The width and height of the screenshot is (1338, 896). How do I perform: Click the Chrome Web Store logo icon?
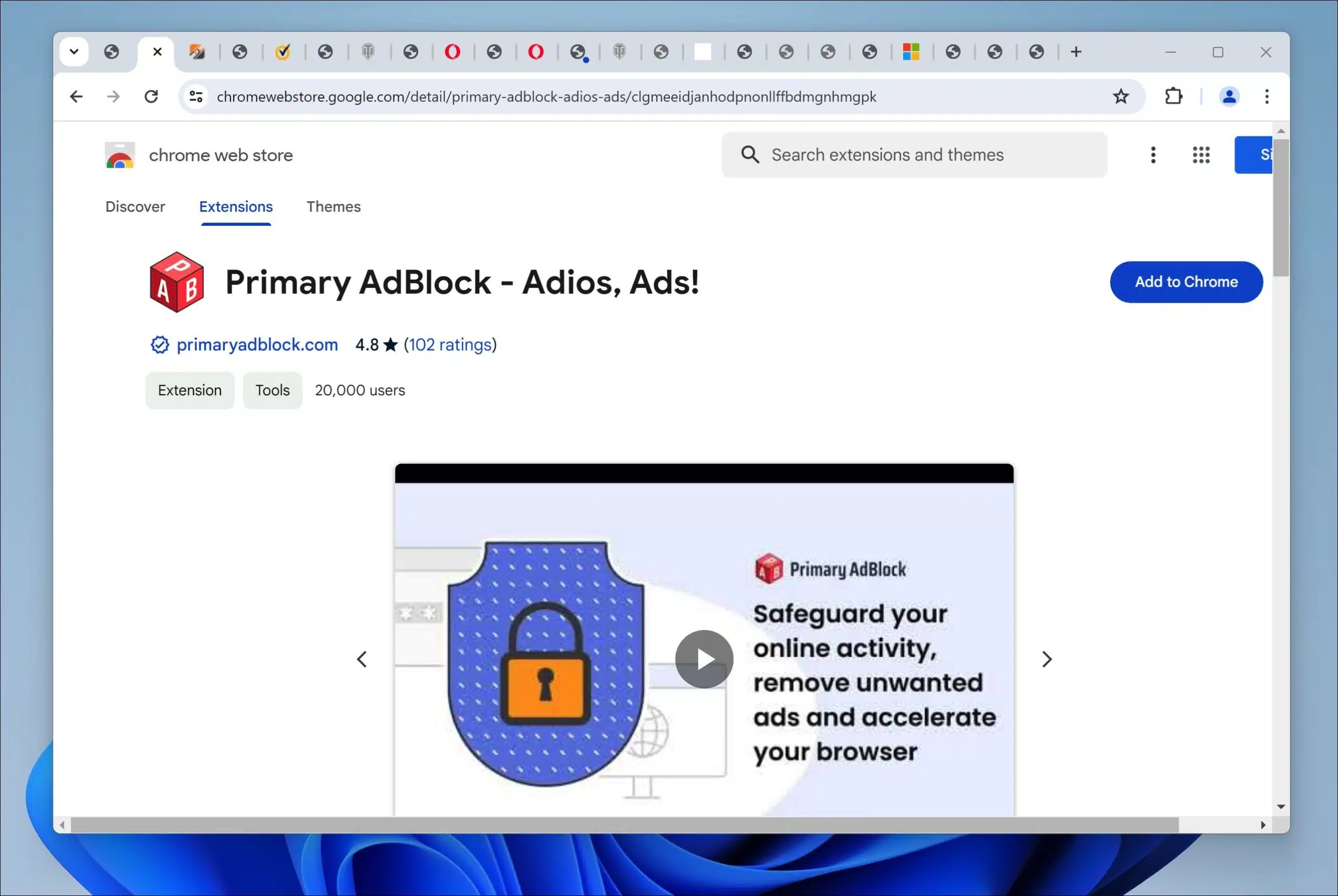click(120, 155)
